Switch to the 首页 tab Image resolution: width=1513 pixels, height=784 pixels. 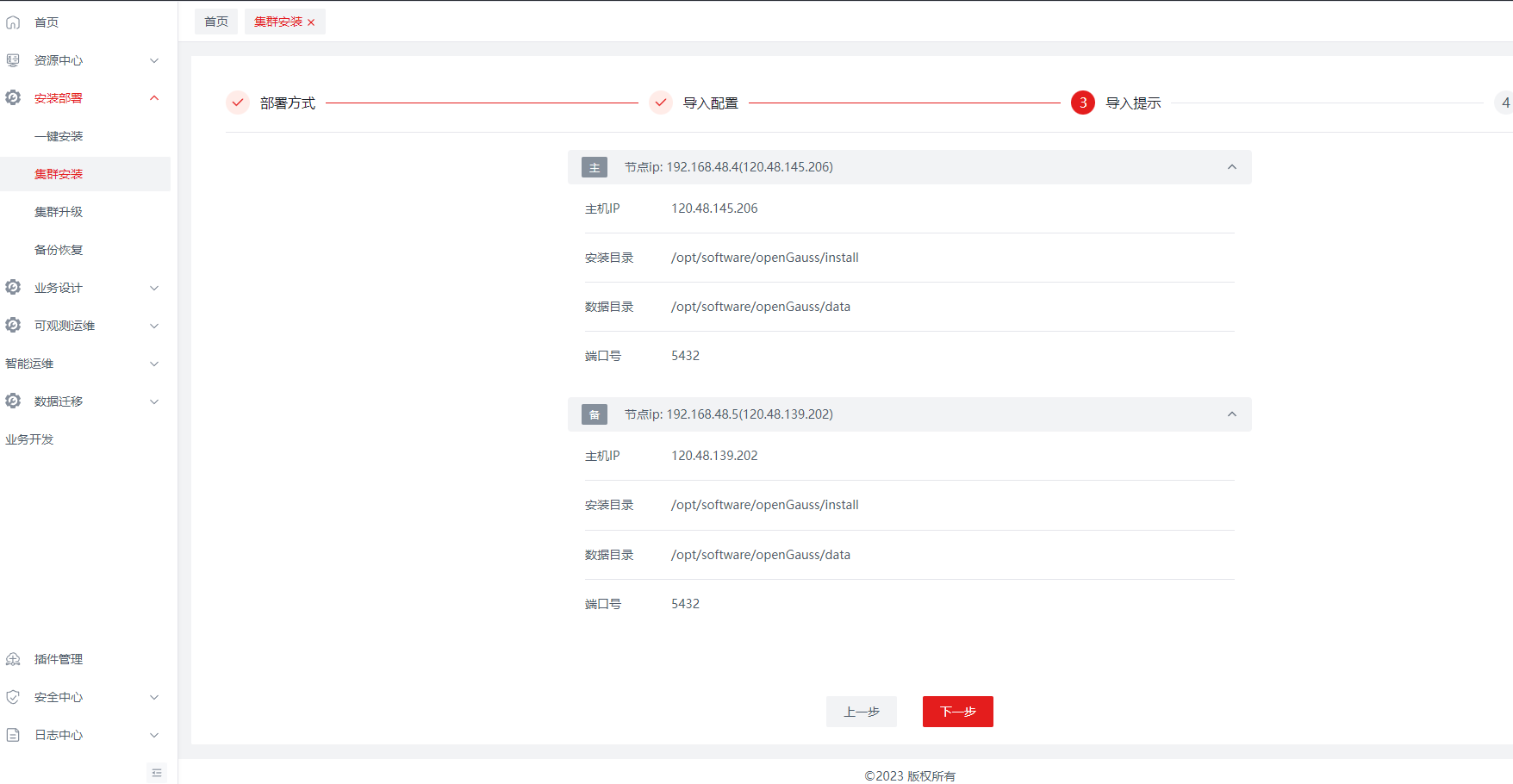[216, 22]
